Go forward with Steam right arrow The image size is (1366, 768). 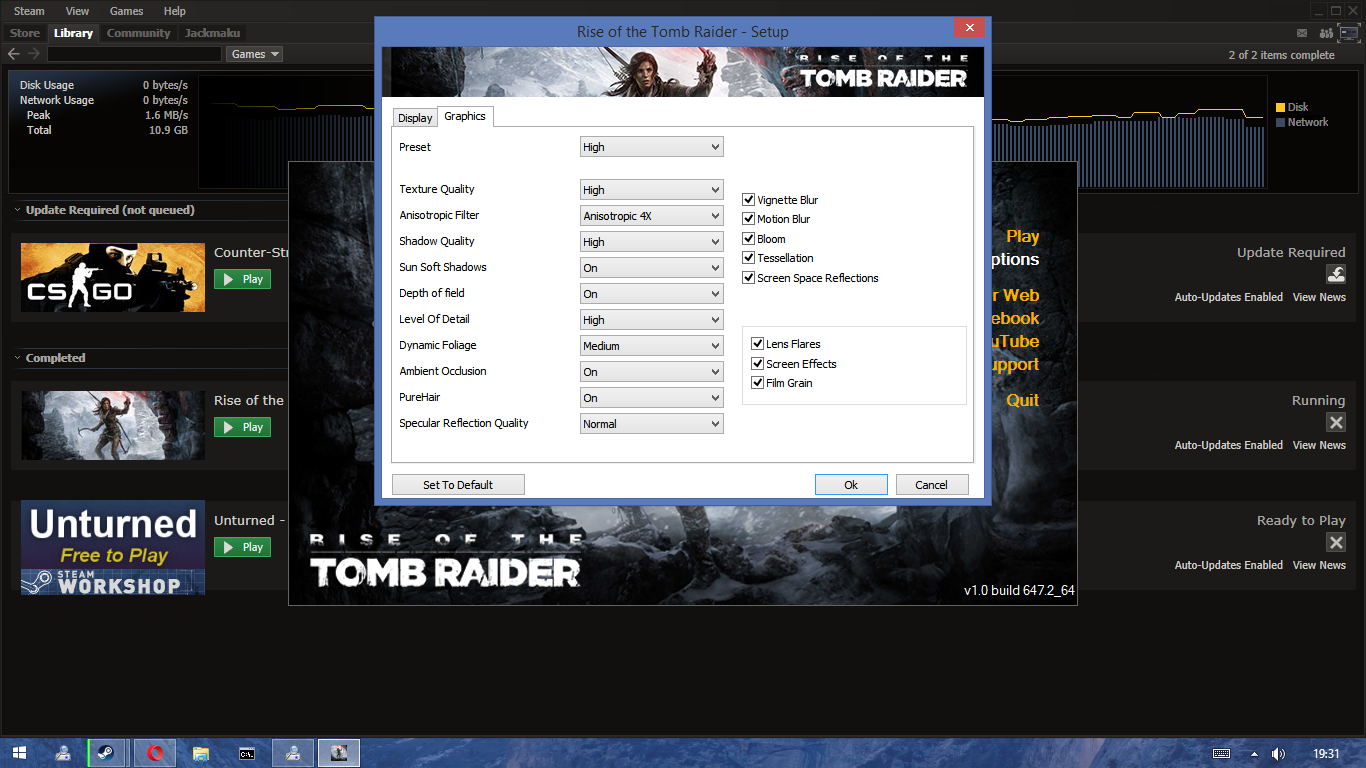34,54
